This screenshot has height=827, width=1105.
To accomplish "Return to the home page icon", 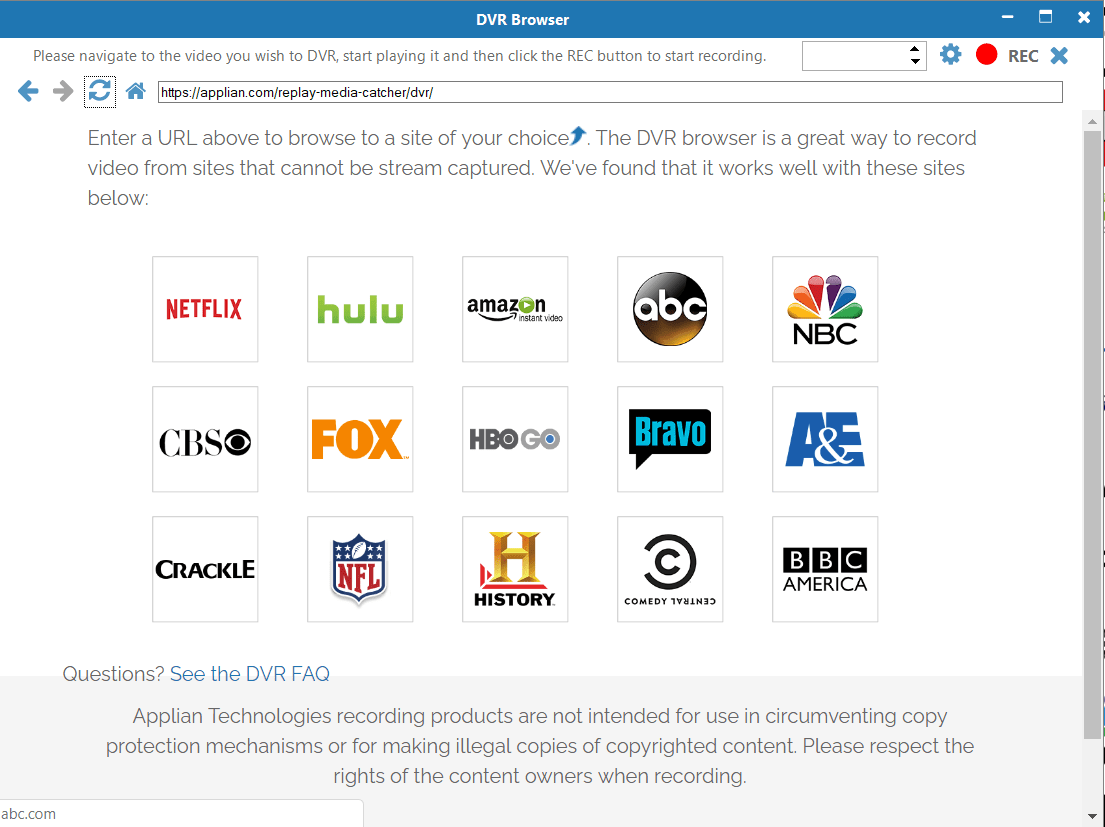I will pyautogui.click(x=135, y=91).
